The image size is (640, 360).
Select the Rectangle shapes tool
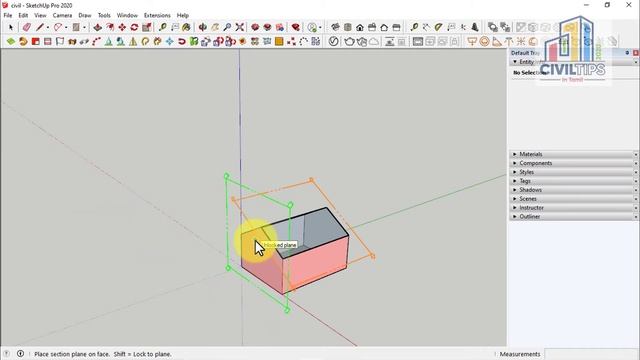(76, 27)
